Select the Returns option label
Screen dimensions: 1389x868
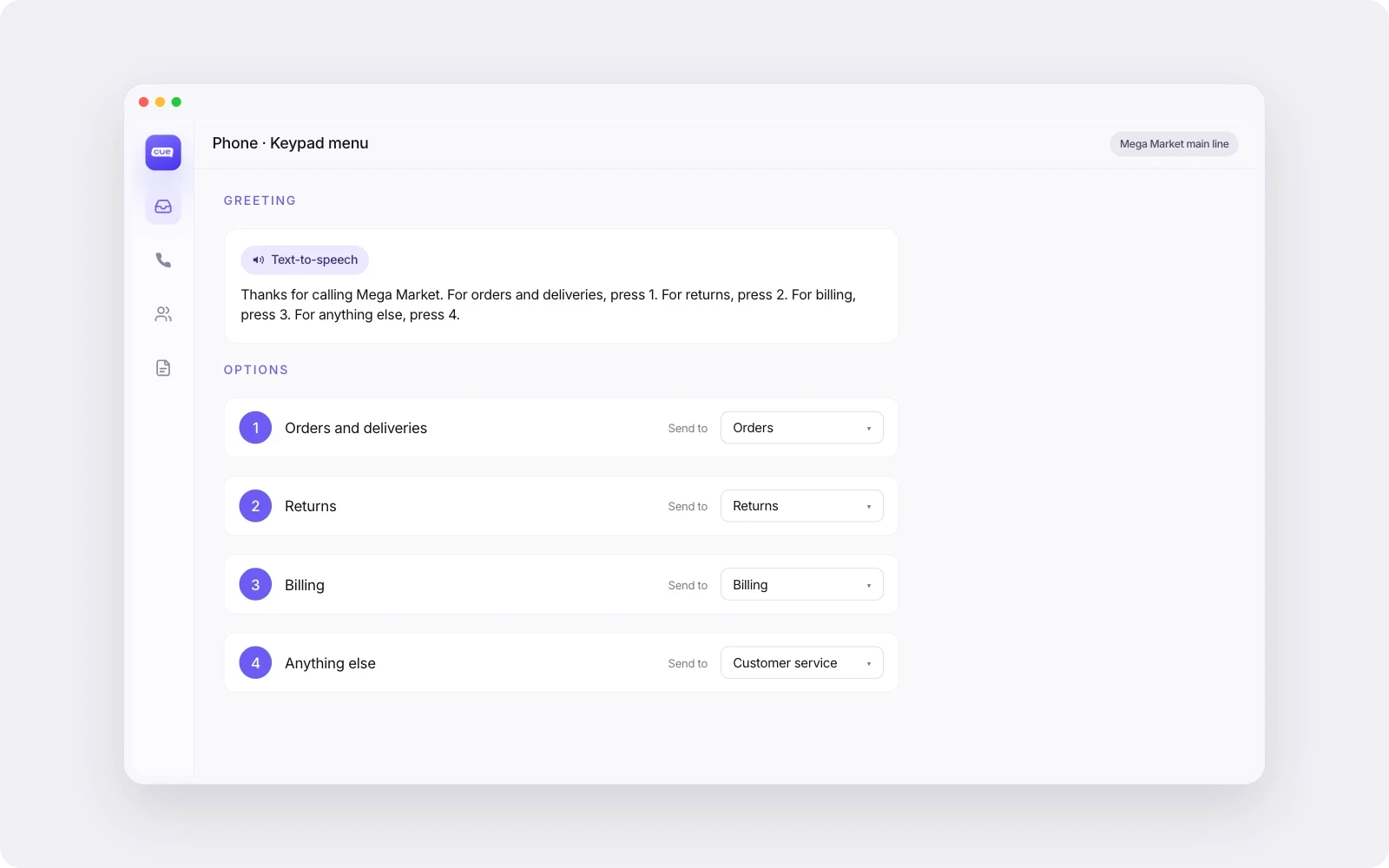coord(311,506)
